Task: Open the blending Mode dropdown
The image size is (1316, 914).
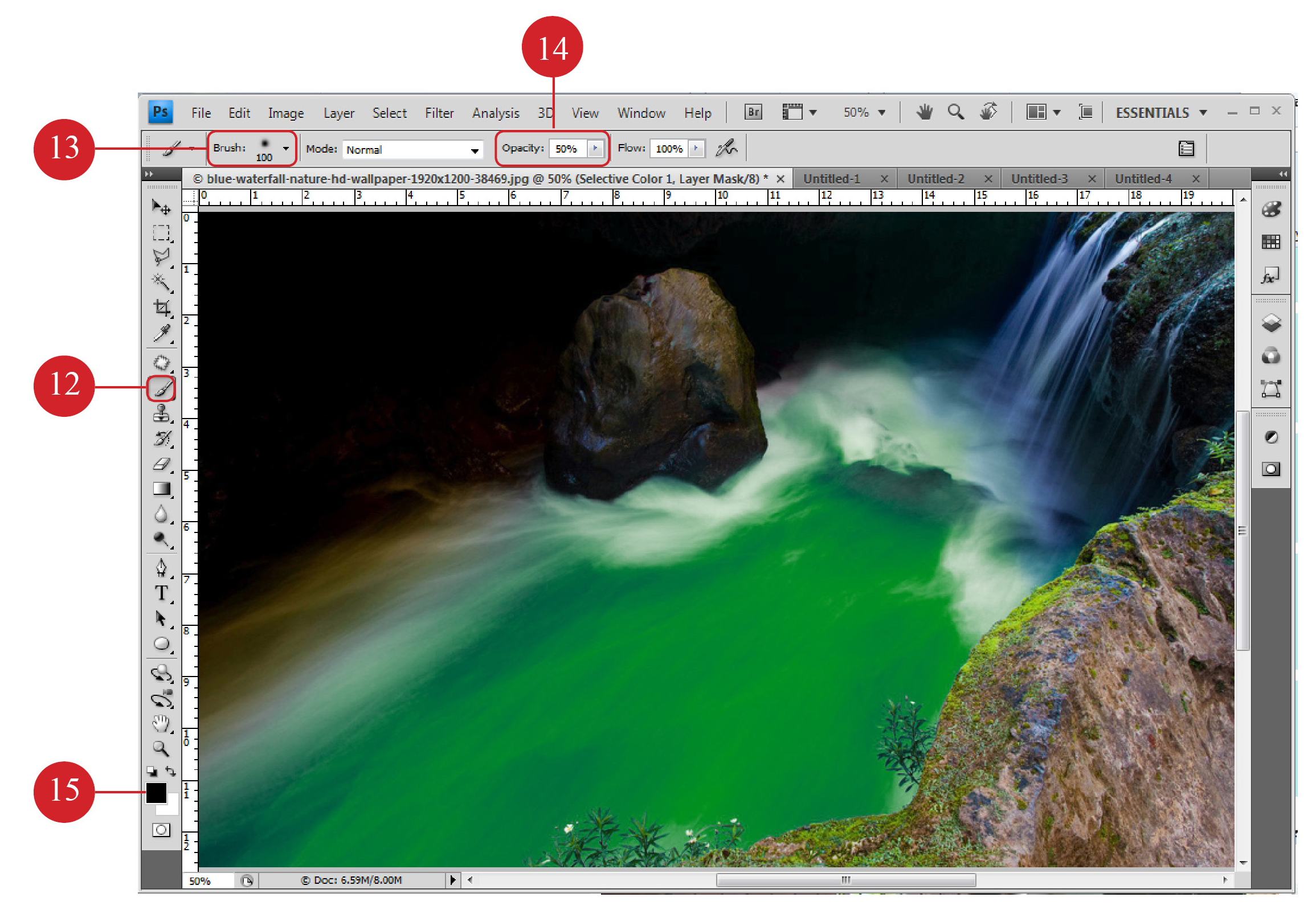Action: tap(411, 149)
